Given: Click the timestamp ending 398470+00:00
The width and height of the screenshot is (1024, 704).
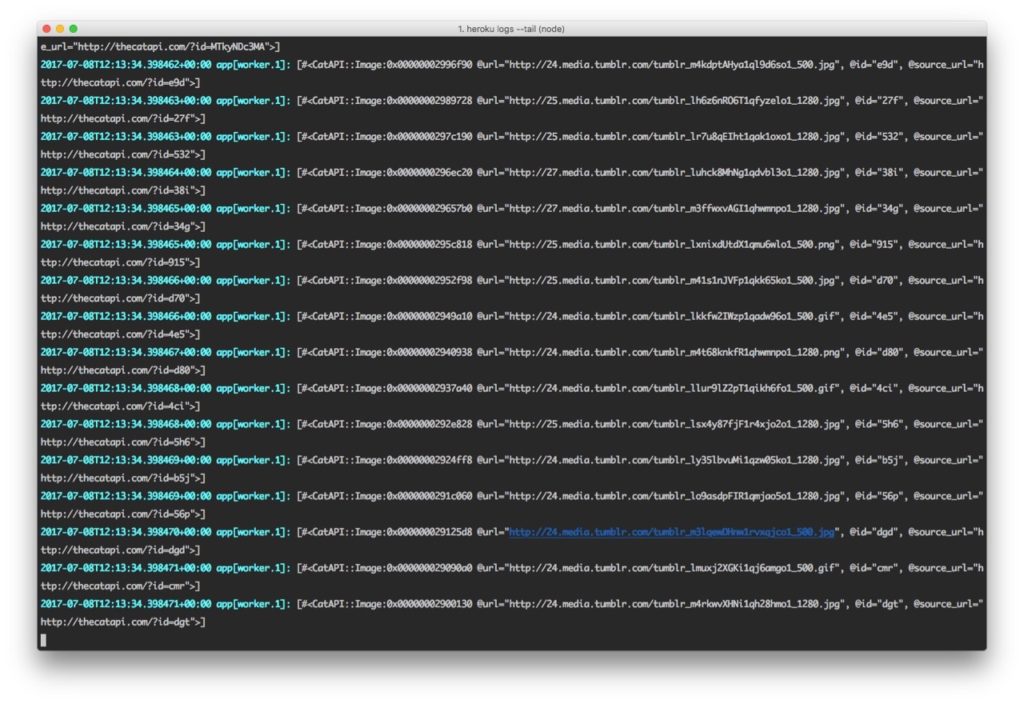Looking at the screenshot, I should coord(126,532).
